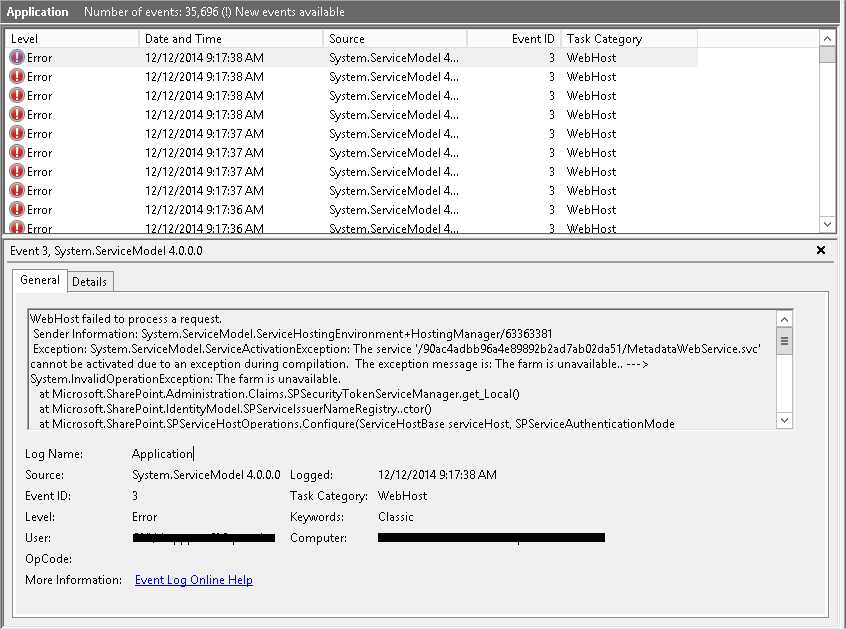Click the 'OpCode:' label
Screen dimensions: 846x629
[48, 559]
